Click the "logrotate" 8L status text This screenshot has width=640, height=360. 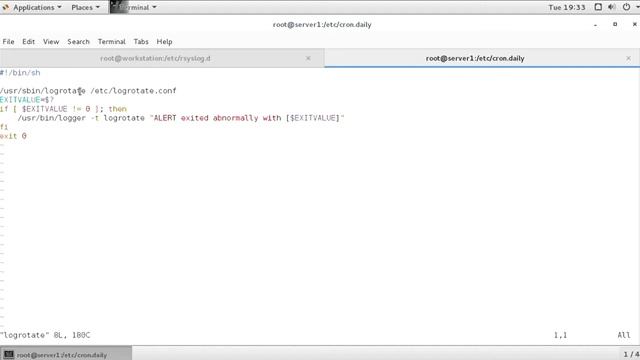(45, 335)
